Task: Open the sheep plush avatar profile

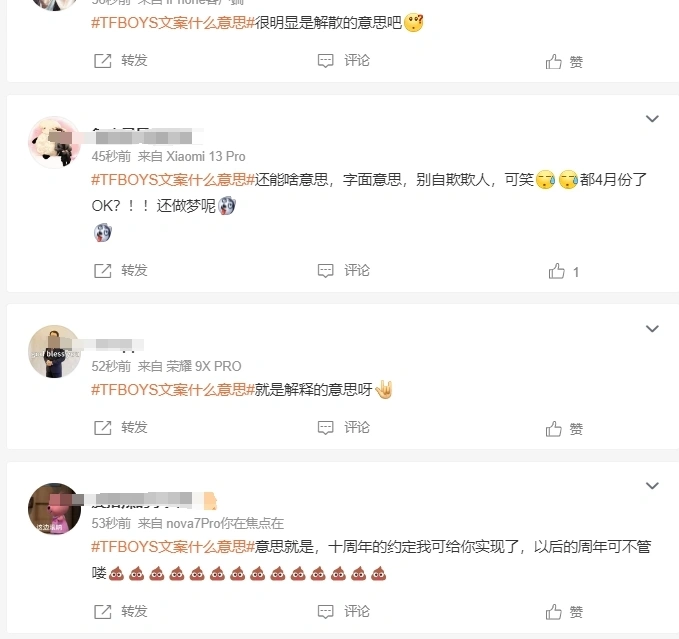Action: pos(54,142)
